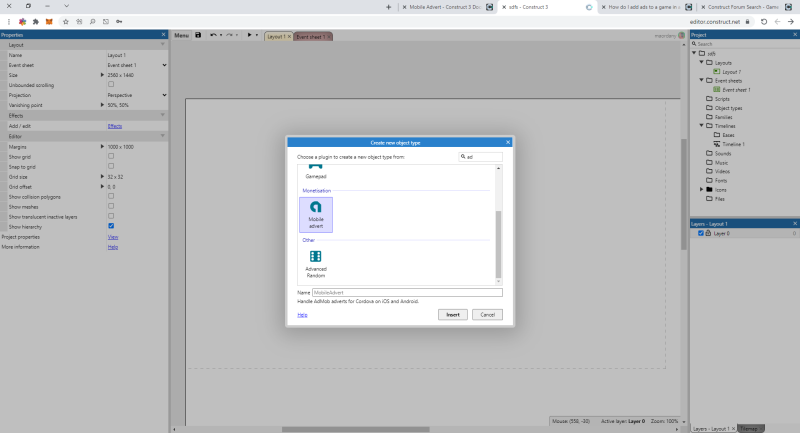Click the password key icon
The image size is (800, 433).
(119, 21)
